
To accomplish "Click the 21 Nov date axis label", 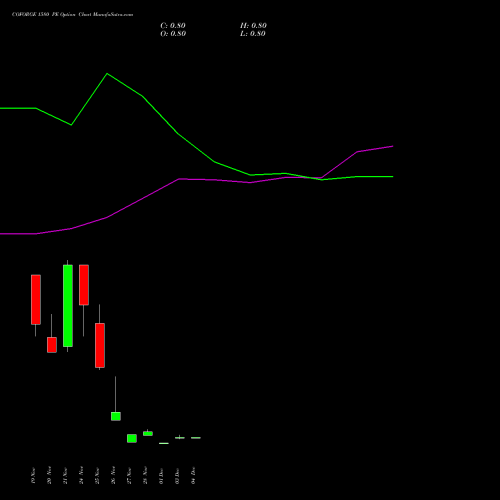I will click(65, 476).
